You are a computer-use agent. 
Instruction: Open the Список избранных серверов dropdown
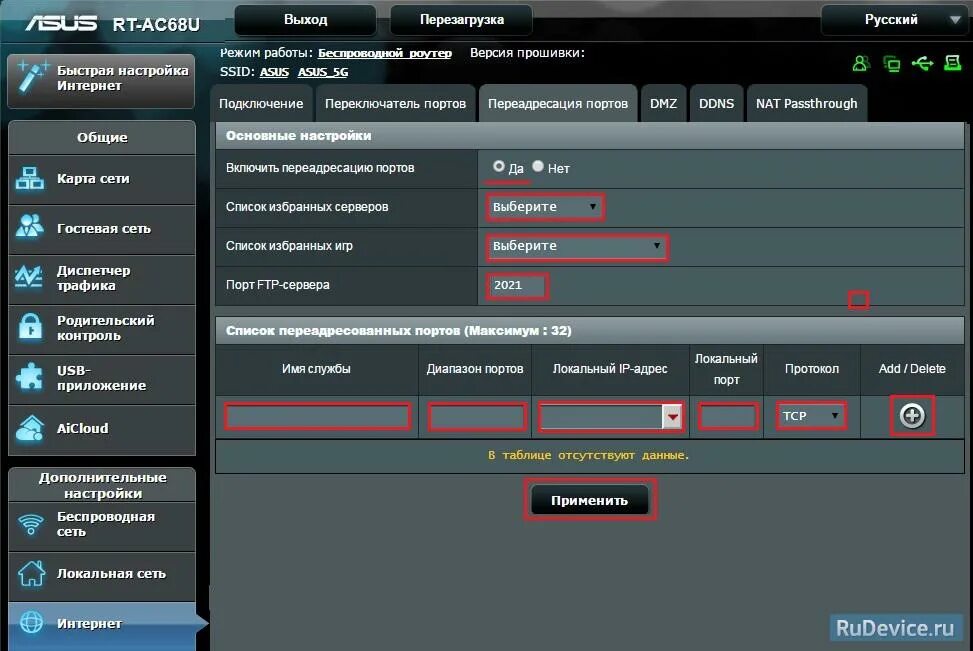point(545,207)
